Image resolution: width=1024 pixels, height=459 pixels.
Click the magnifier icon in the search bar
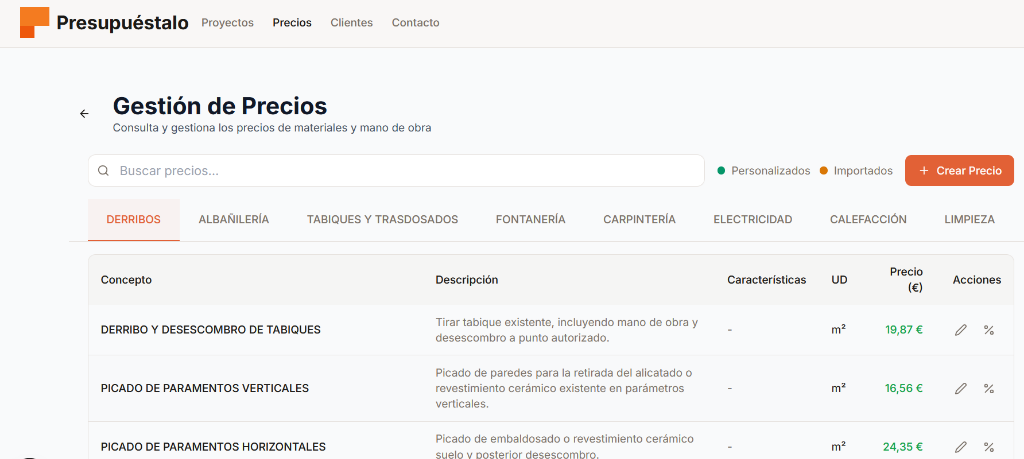[103, 170]
